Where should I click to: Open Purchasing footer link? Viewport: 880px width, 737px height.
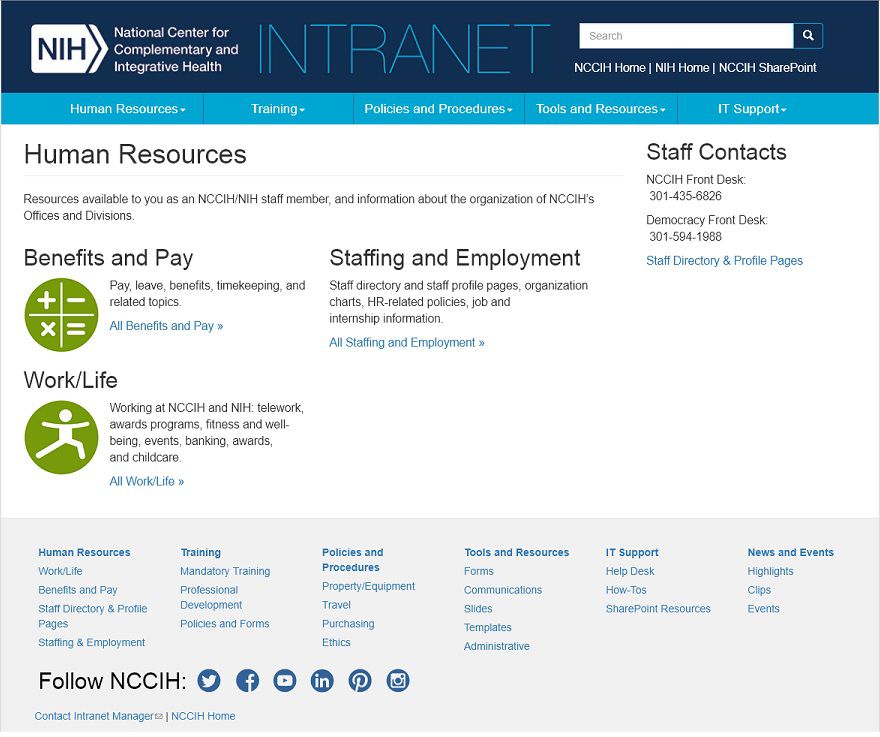[x=348, y=624]
